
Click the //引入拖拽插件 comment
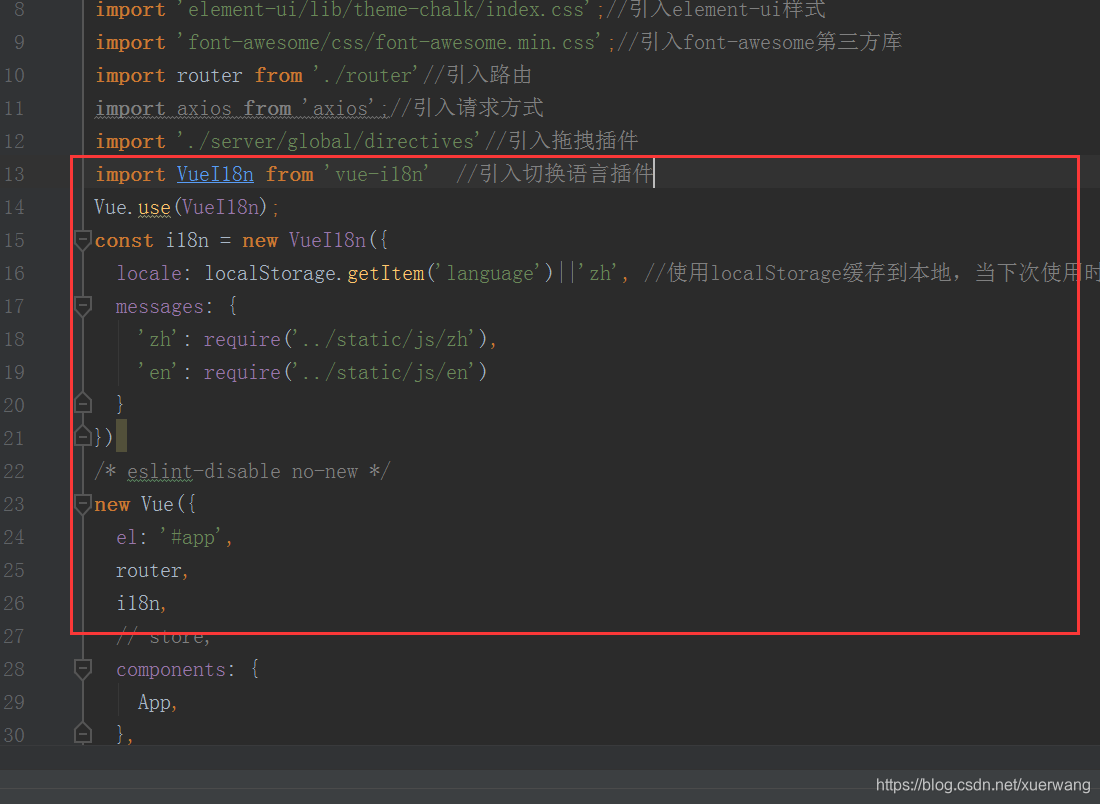[x=562, y=141]
